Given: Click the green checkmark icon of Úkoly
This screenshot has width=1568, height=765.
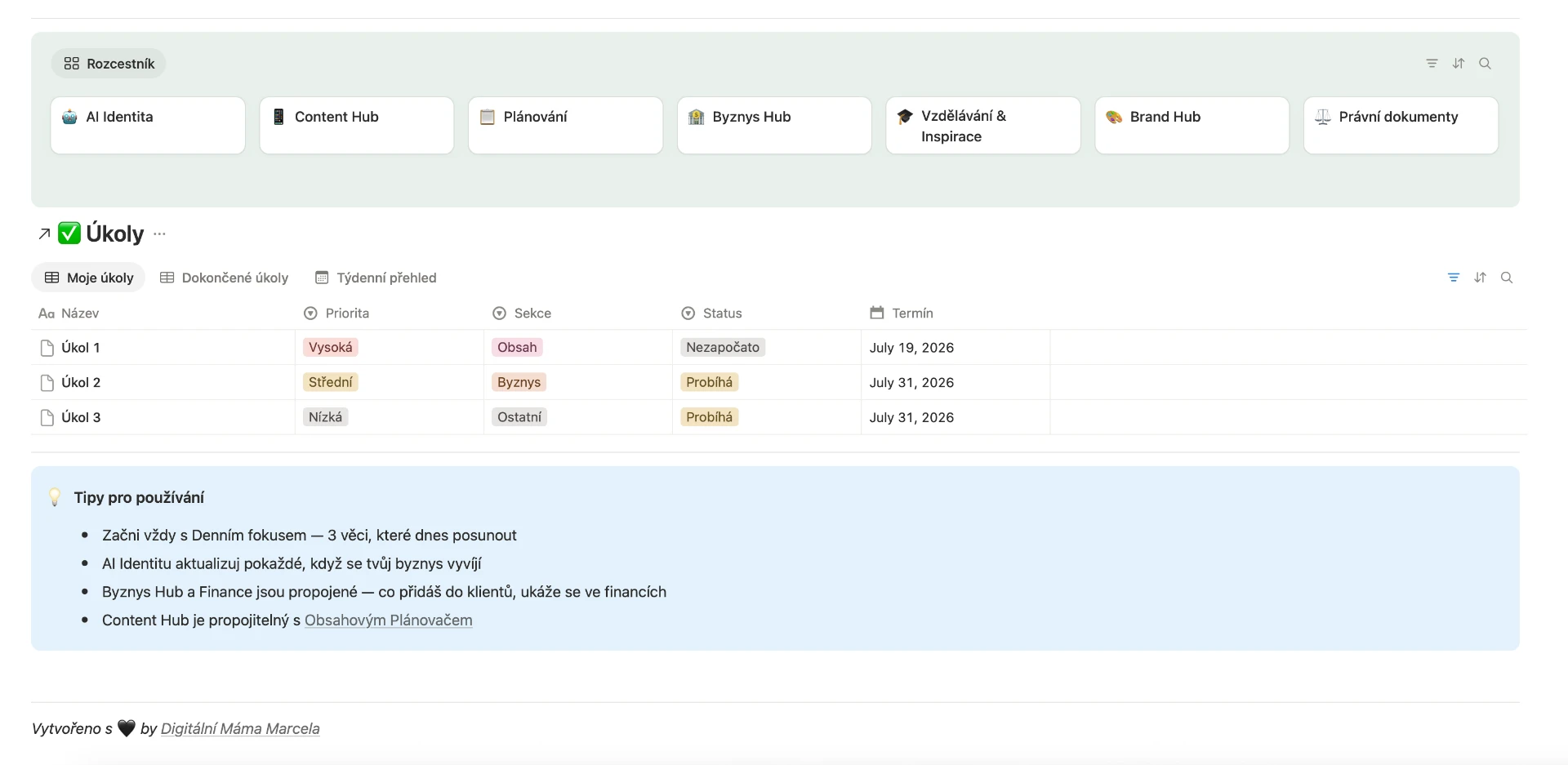Looking at the screenshot, I should 69,234.
